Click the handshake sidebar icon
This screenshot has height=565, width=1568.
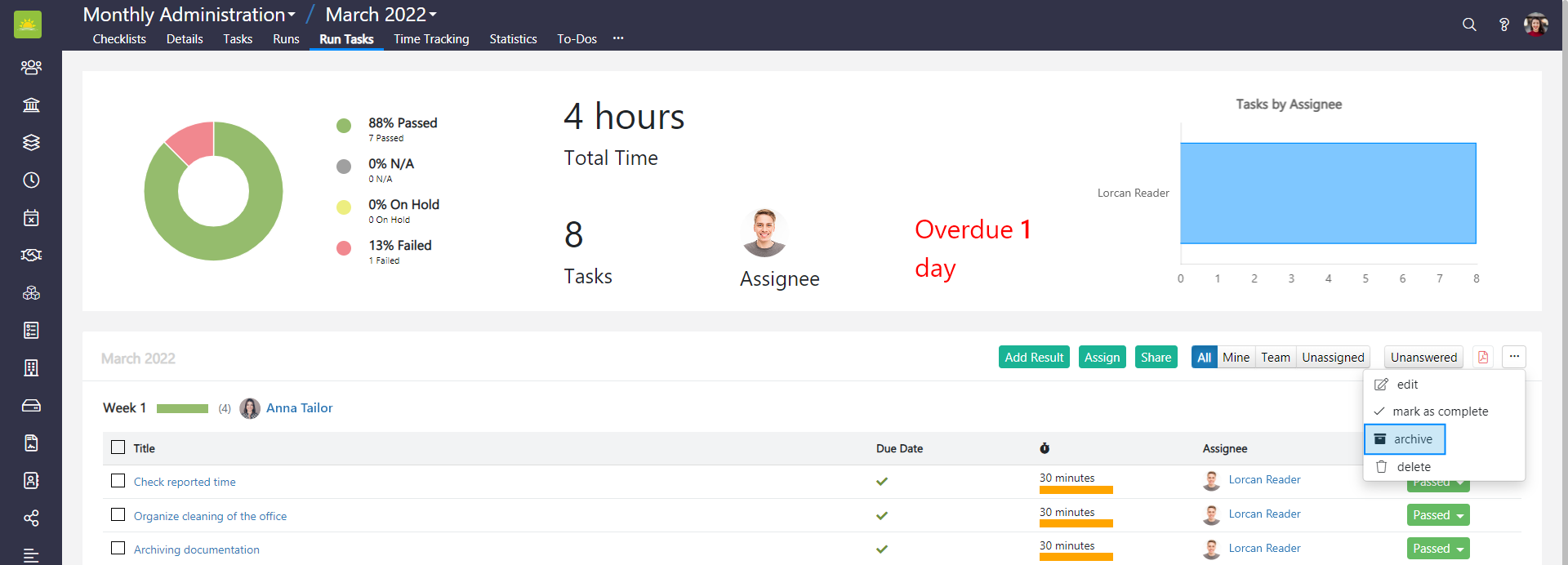pyautogui.click(x=31, y=255)
